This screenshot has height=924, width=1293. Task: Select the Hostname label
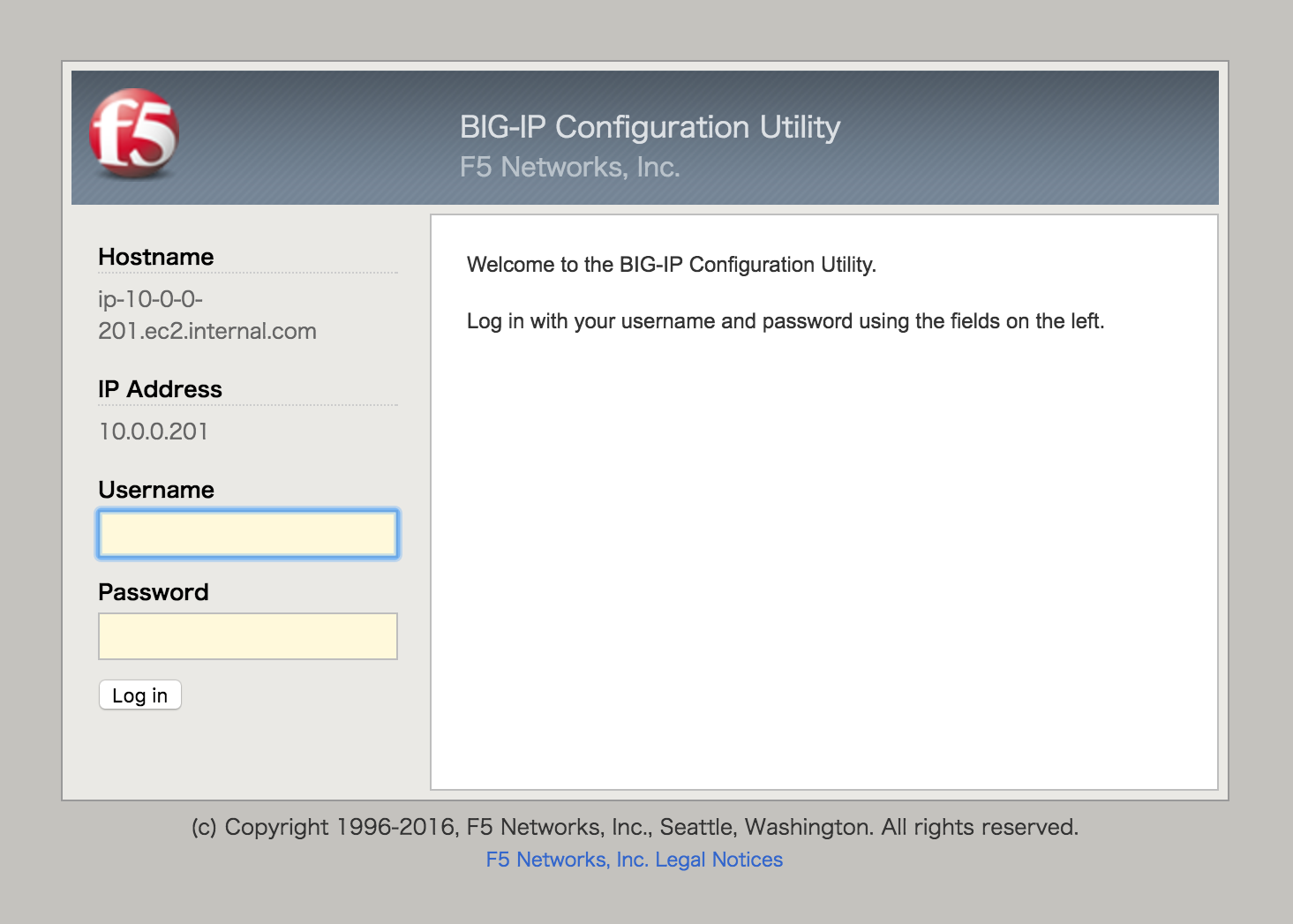coord(156,257)
